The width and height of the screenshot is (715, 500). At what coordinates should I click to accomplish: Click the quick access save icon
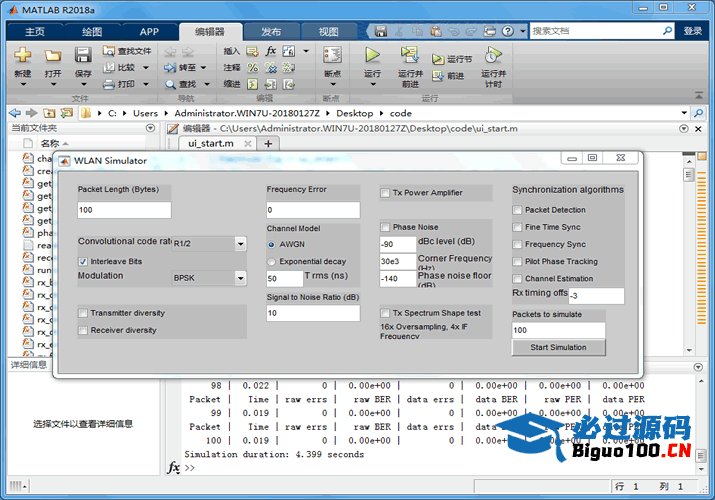point(381,31)
